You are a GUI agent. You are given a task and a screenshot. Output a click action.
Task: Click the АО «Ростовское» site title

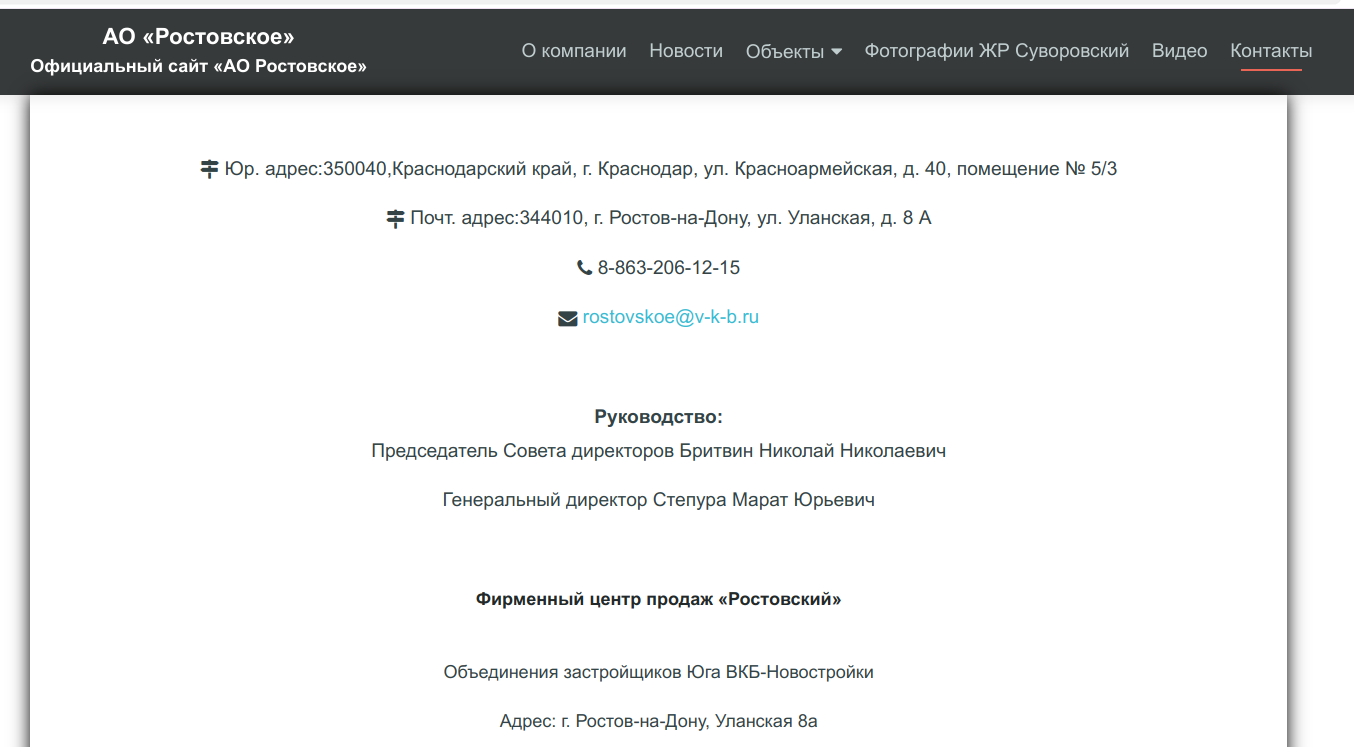click(199, 37)
